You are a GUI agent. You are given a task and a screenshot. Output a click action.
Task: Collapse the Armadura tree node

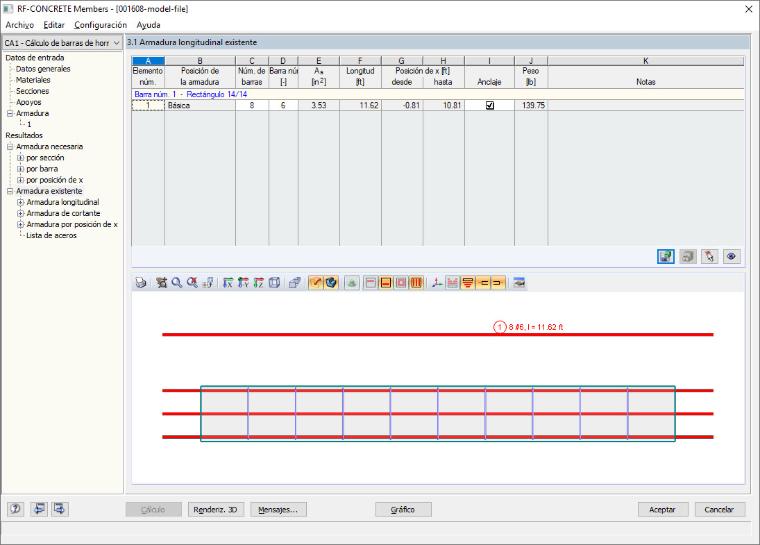[x=10, y=113]
